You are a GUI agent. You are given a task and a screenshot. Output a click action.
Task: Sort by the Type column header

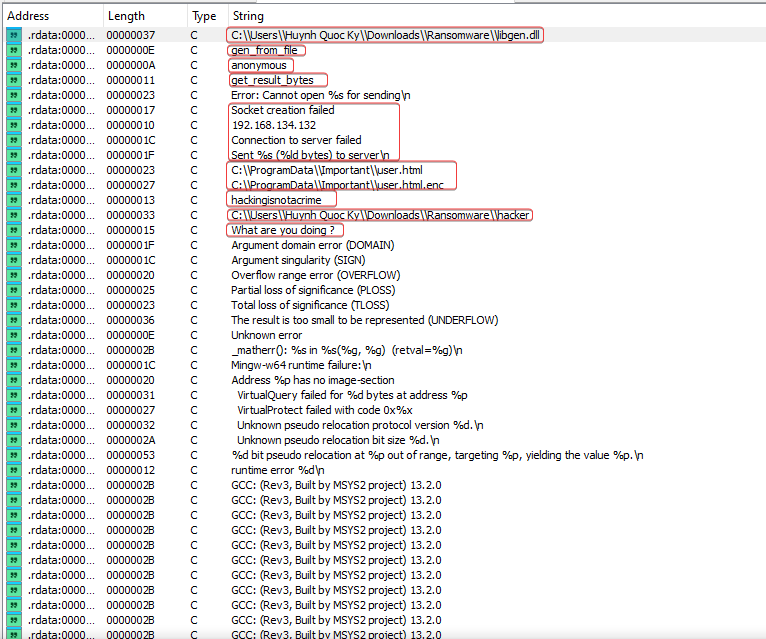click(204, 16)
